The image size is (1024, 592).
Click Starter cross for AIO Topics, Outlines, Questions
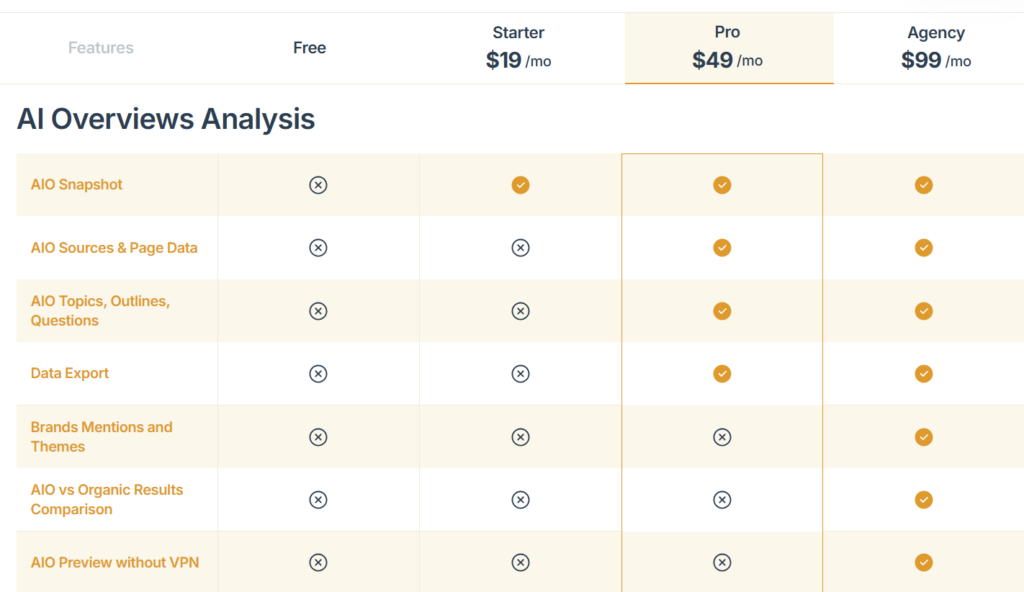(520, 311)
